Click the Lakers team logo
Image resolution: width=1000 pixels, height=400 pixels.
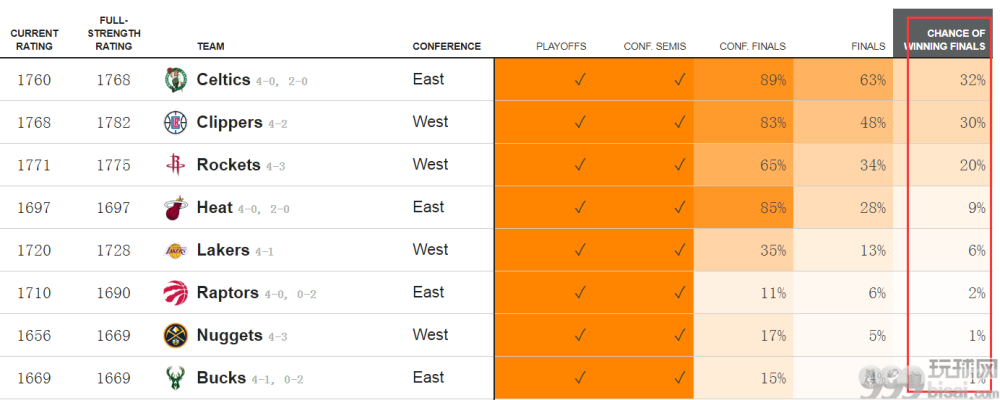pos(175,250)
